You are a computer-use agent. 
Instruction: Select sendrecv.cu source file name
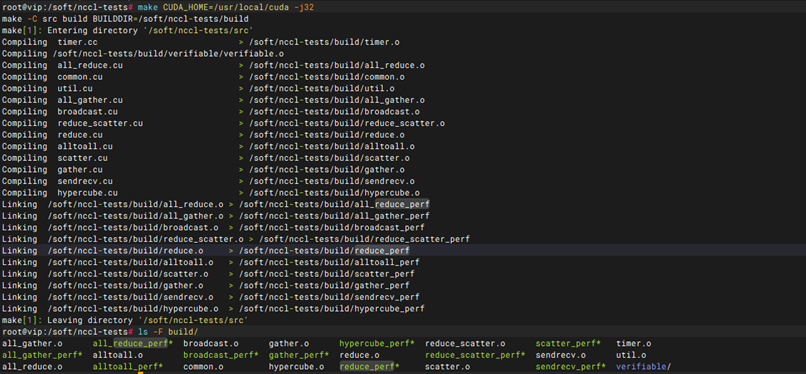[x=85, y=181]
